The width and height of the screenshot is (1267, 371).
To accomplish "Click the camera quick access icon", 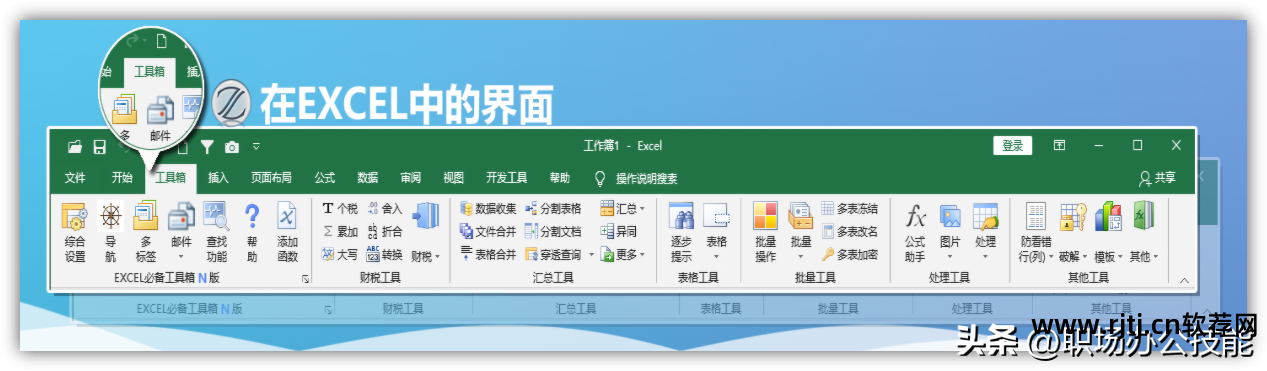I will [232, 147].
